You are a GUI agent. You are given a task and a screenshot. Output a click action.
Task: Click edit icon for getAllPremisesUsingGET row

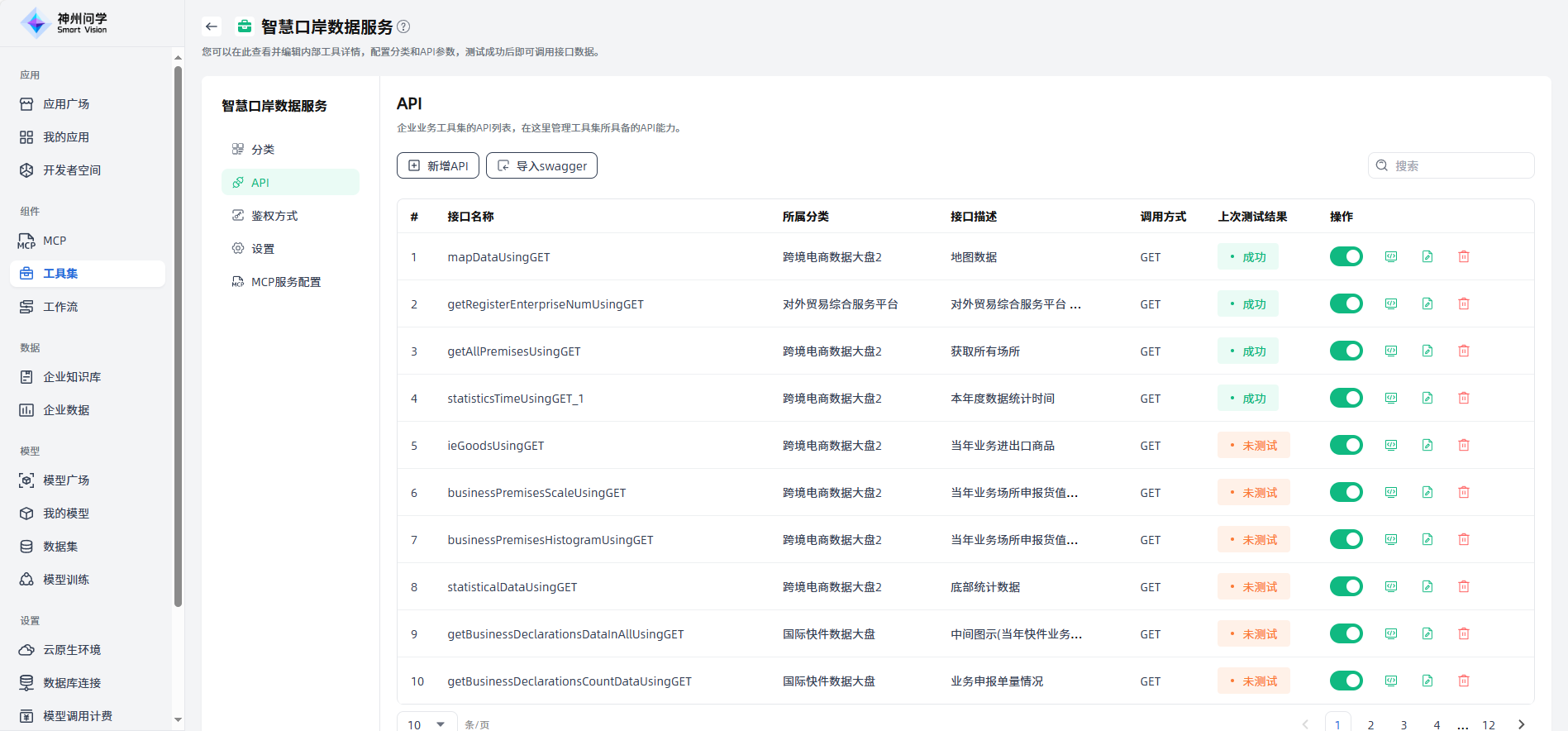coord(1427,351)
